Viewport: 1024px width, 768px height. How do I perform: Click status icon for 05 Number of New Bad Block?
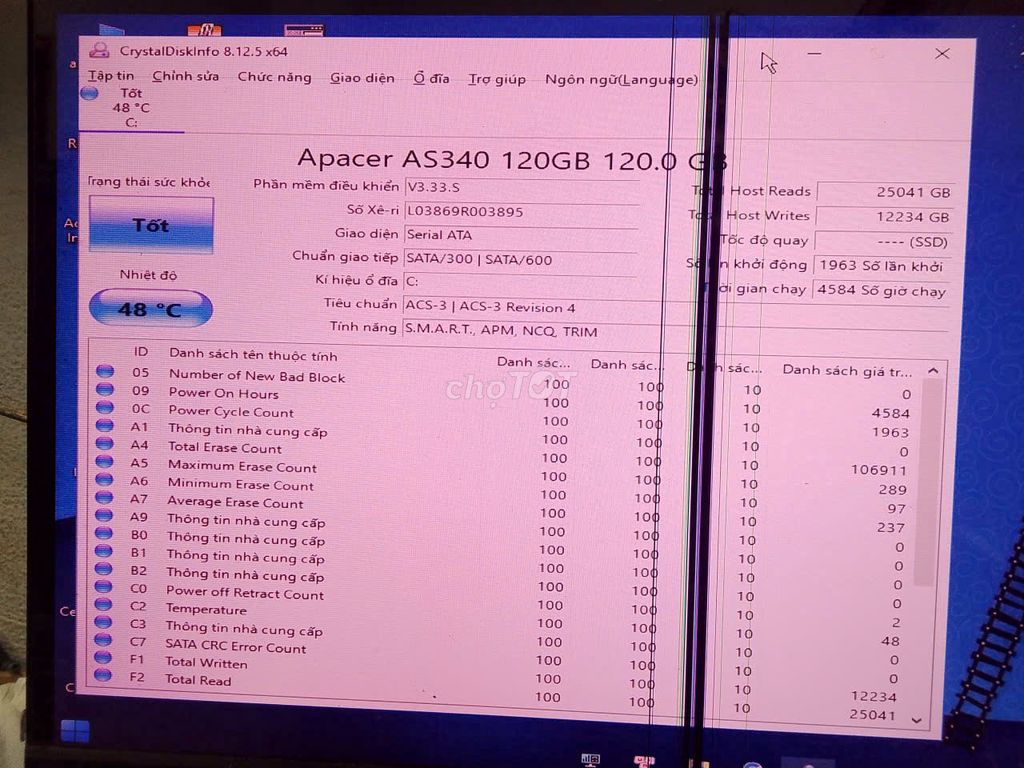pos(104,372)
